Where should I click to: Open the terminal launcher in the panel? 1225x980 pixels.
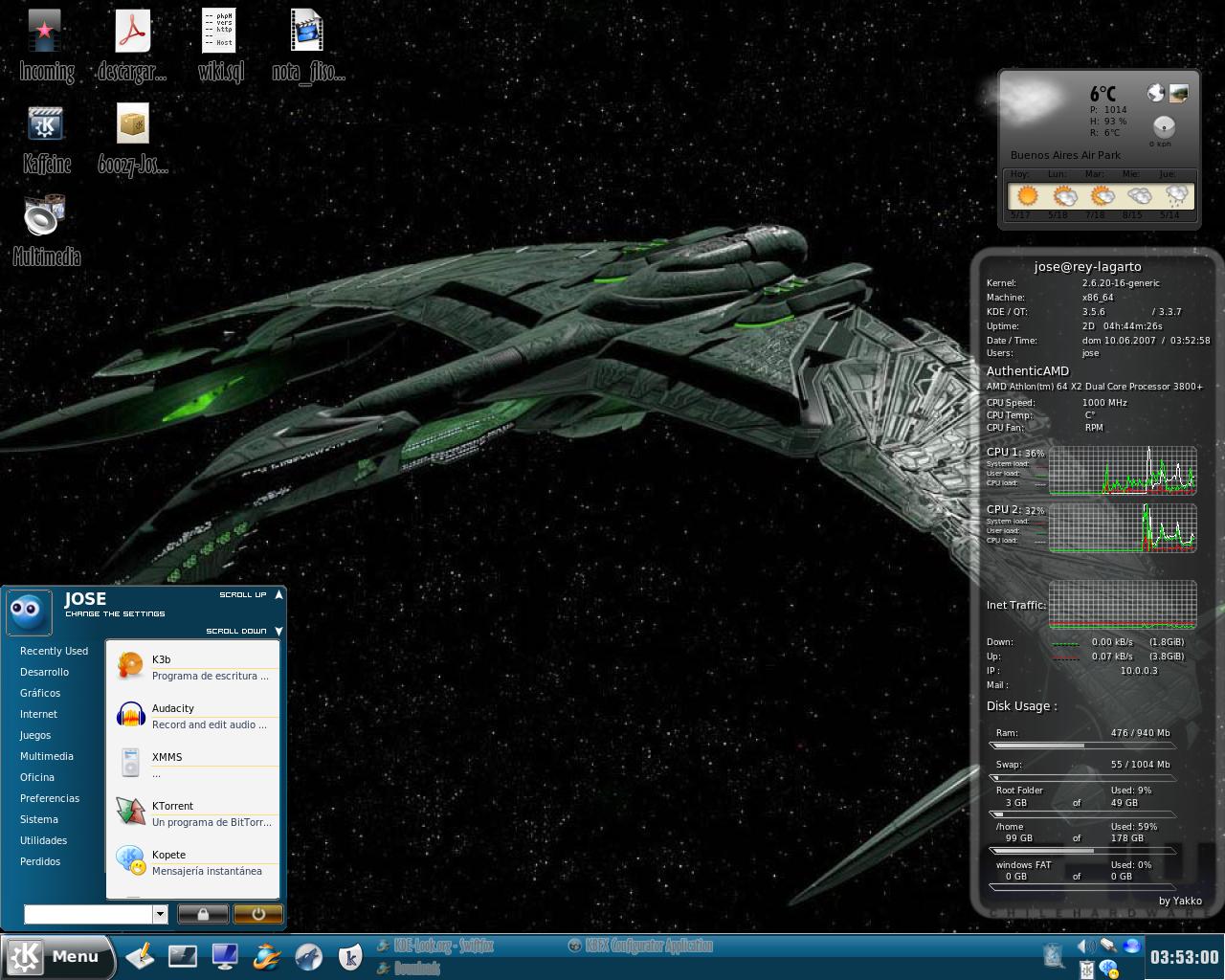coord(183,956)
